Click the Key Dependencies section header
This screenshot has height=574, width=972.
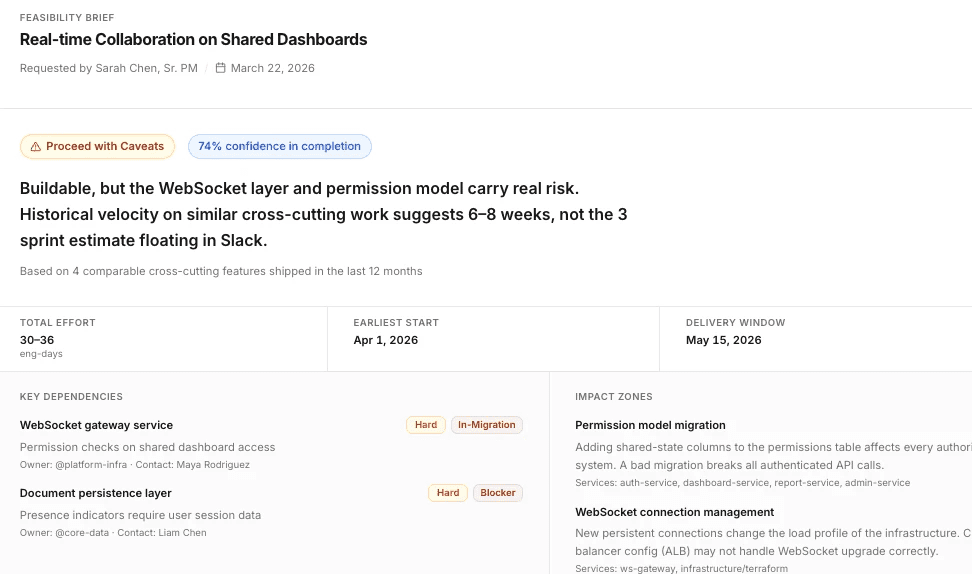[71, 397]
